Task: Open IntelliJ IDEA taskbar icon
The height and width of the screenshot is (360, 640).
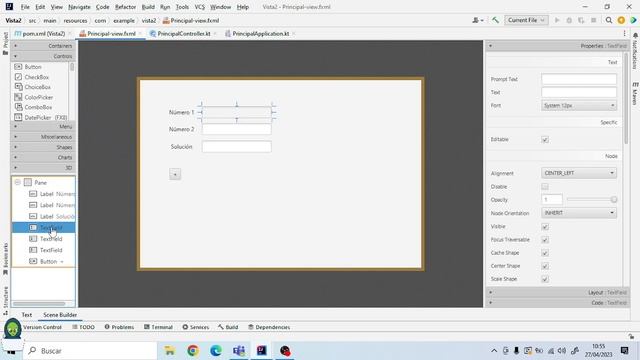Action: (x=262, y=351)
